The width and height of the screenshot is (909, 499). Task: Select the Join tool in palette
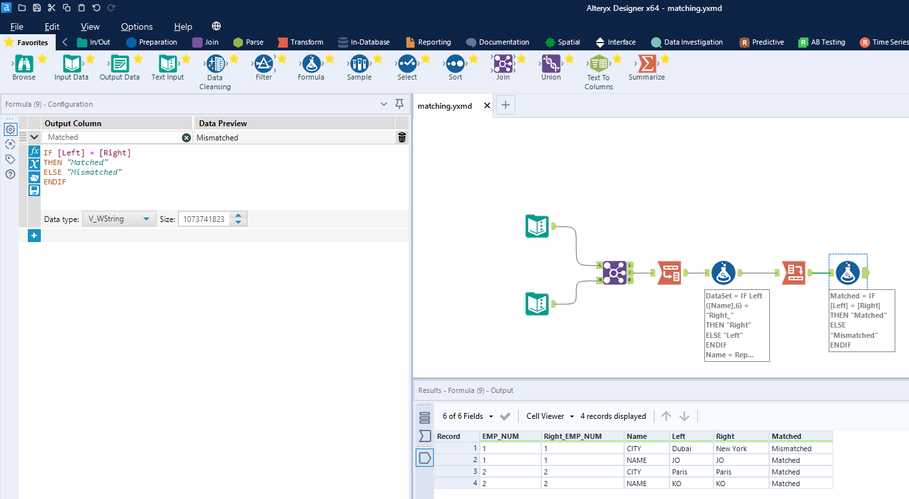click(503, 68)
